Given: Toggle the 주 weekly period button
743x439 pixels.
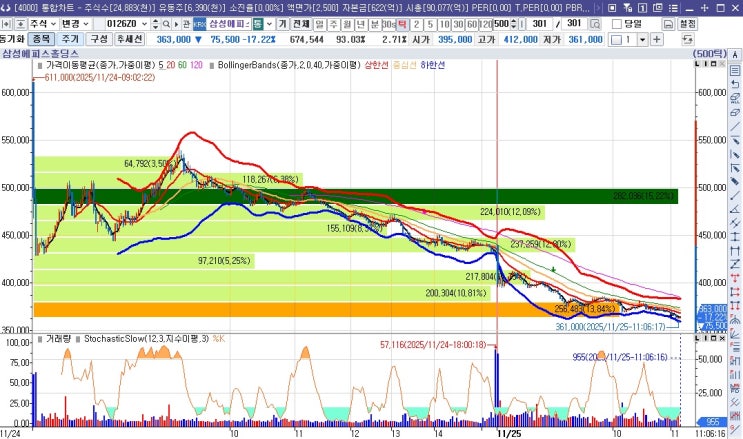Looking at the screenshot, I should pos(334,24).
